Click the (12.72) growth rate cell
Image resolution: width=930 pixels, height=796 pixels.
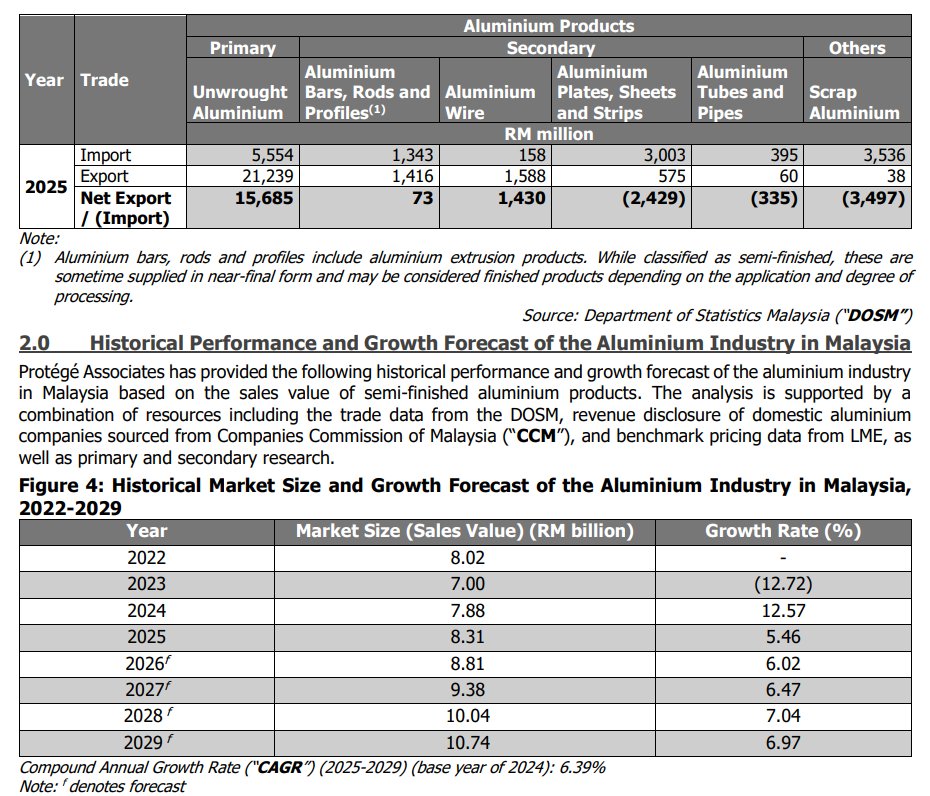click(783, 584)
